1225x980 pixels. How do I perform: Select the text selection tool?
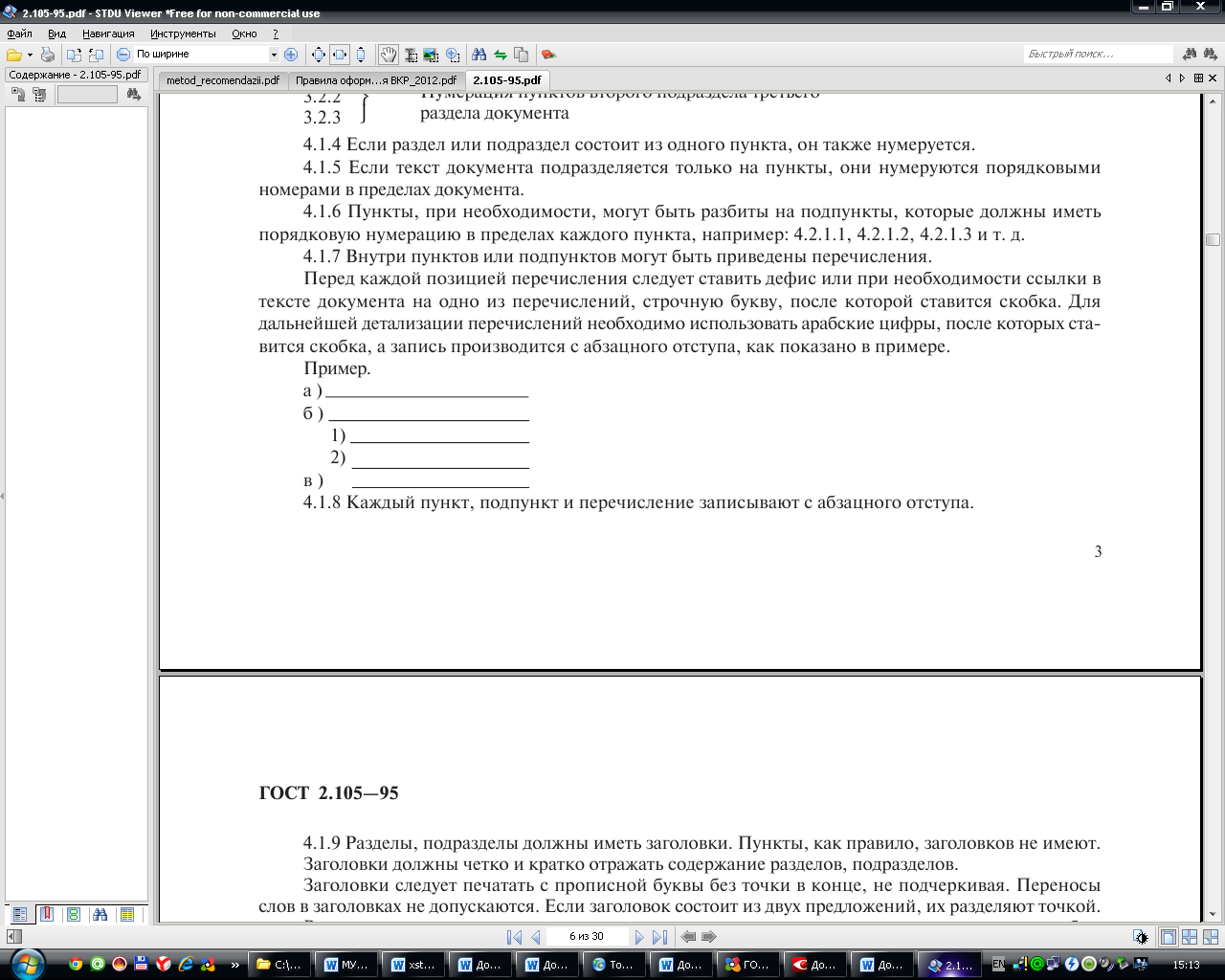tap(411, 55)
